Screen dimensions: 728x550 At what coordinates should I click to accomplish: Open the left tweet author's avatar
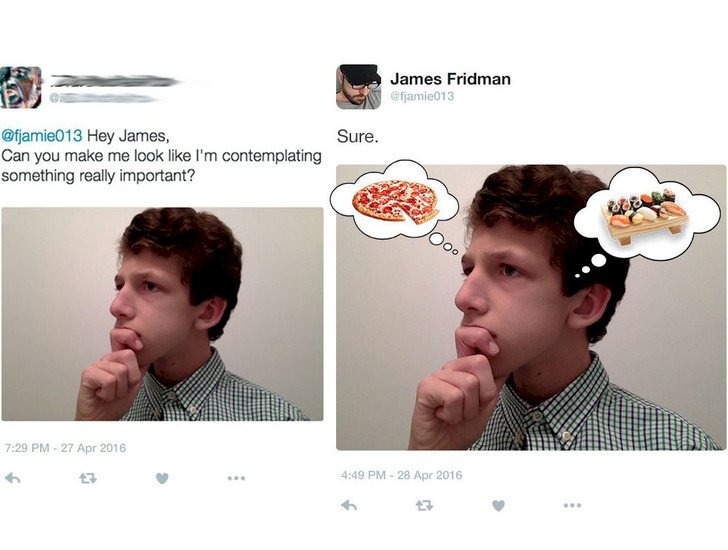pos(21,87)
